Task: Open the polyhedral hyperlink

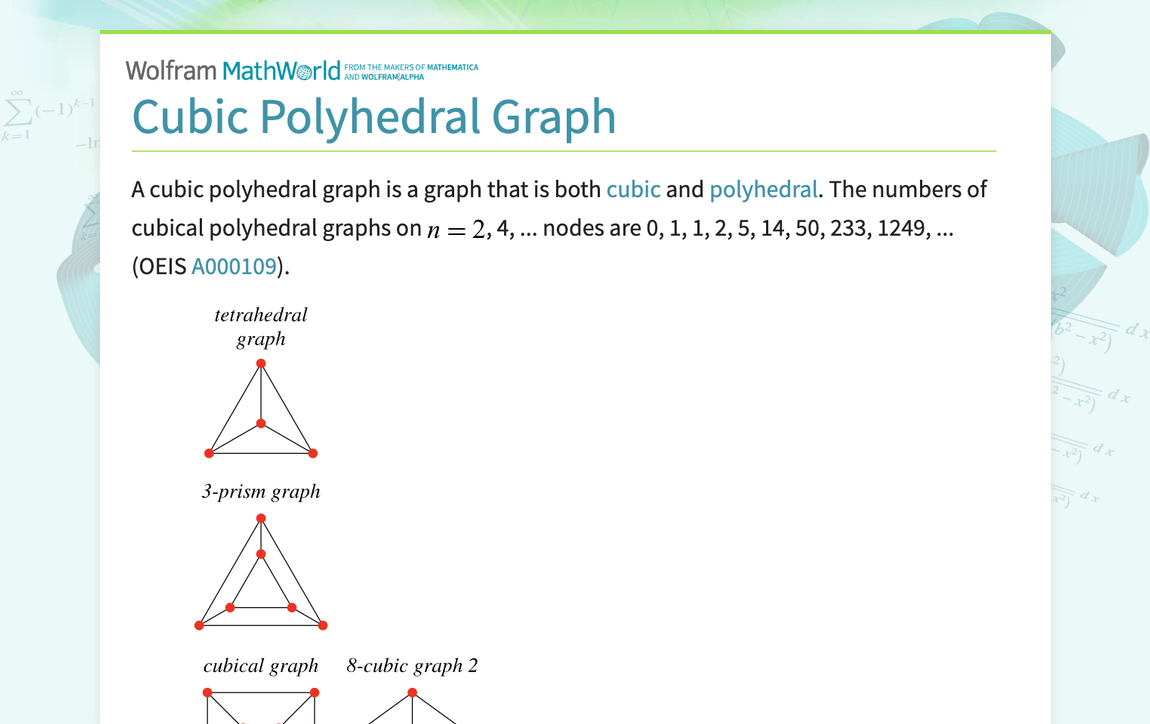Action: point(763,189)
